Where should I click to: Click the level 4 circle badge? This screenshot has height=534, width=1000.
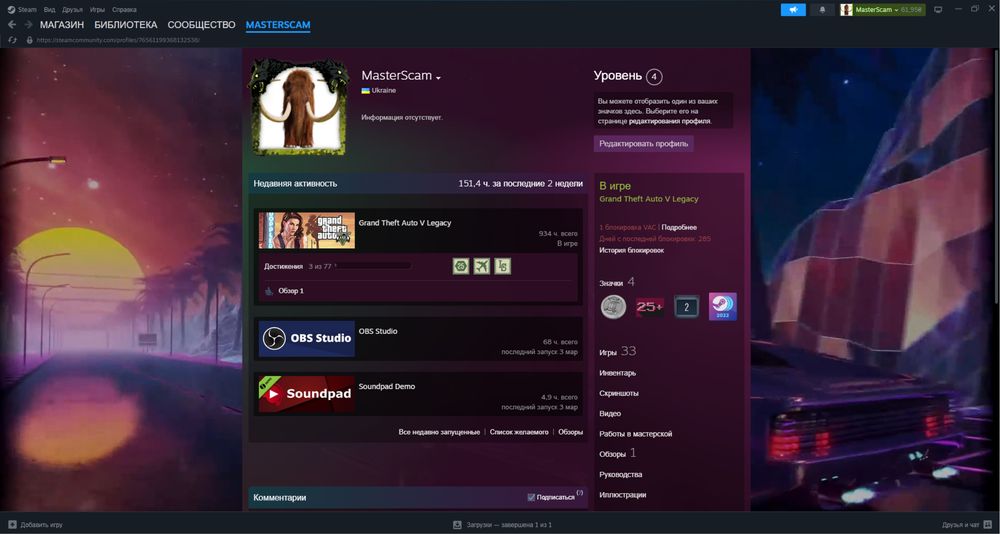tap(654, 77)
